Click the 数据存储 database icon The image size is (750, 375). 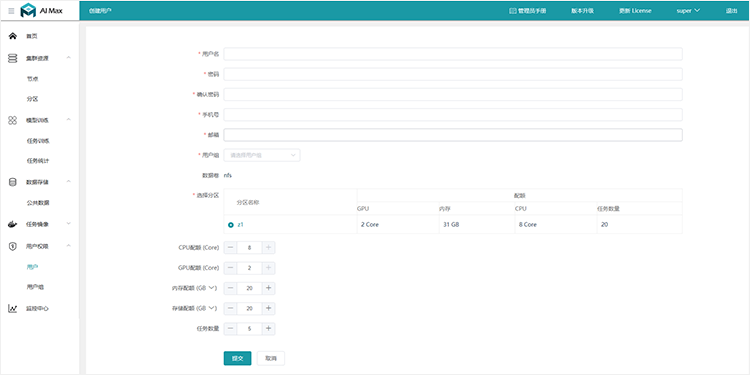click(13, 182)
